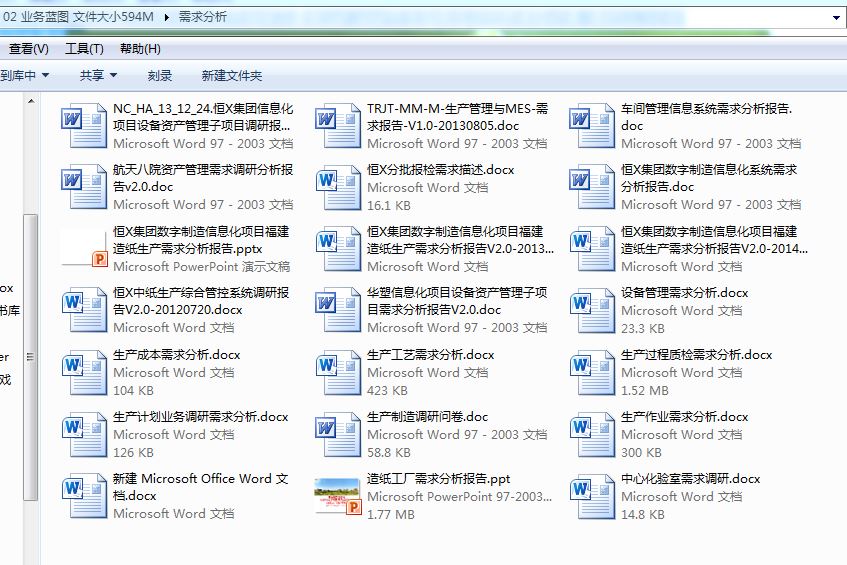The width and height of the screenshot is (847, 565).
Task: Select file name 中心化验室需求调研.docx
Action: 690,479
